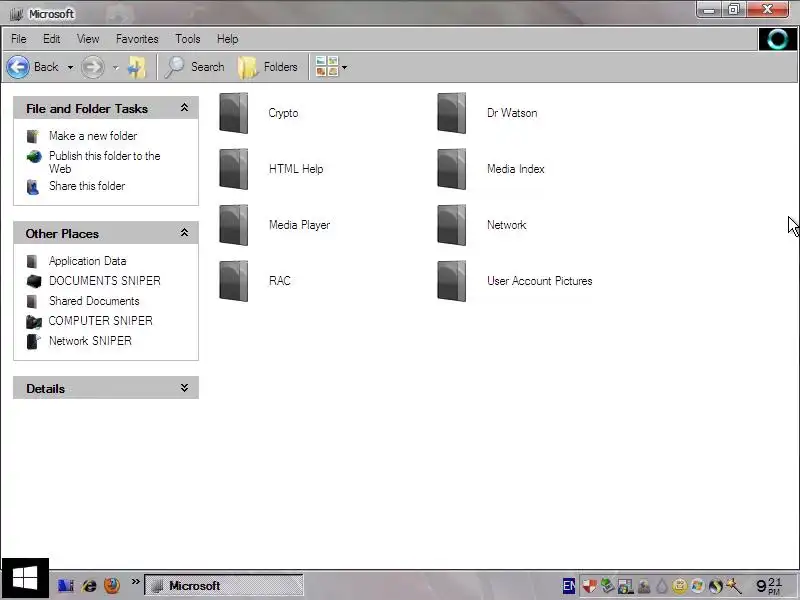Click the taskbar clock
The image size is (800, 600).
click(769, 586)
